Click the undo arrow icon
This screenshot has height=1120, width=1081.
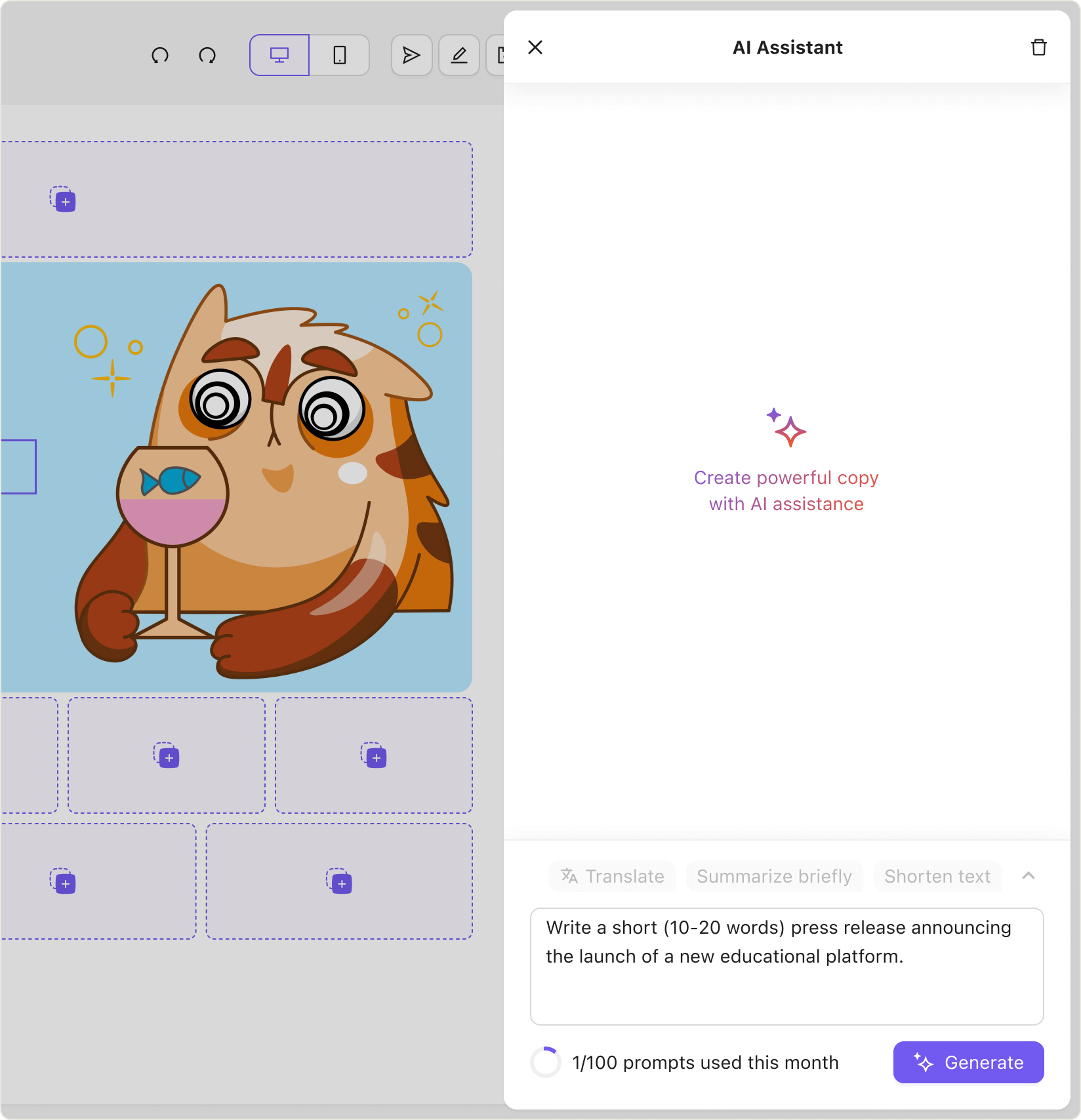160,55
